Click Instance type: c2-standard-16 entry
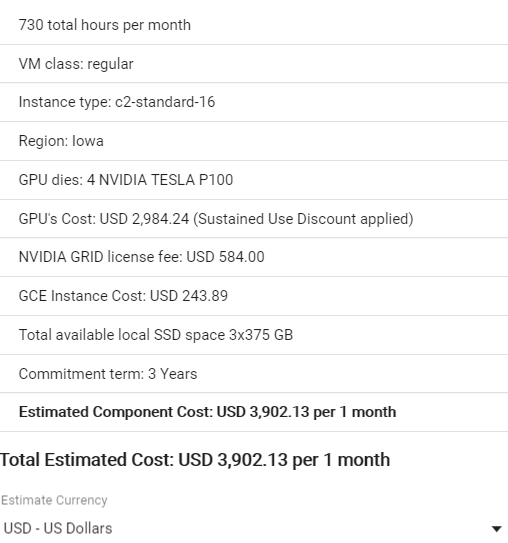 click(x=254, y=102)
